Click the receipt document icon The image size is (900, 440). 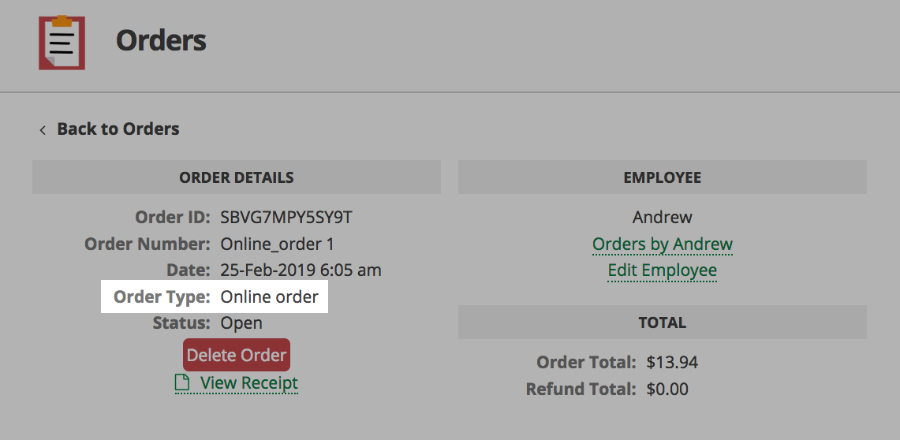[x=182, y=383]
